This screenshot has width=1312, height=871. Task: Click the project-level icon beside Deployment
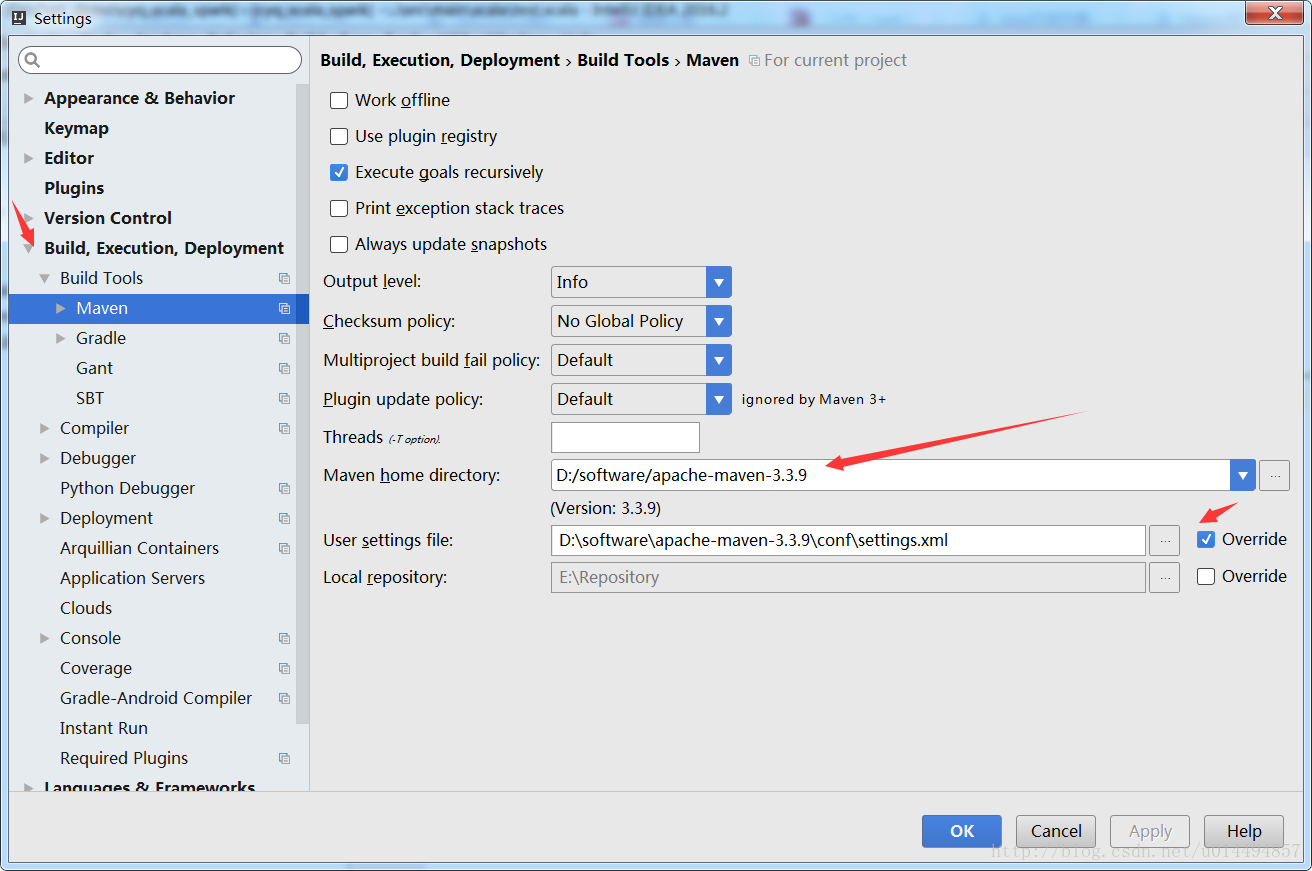[x=284, y=518]
